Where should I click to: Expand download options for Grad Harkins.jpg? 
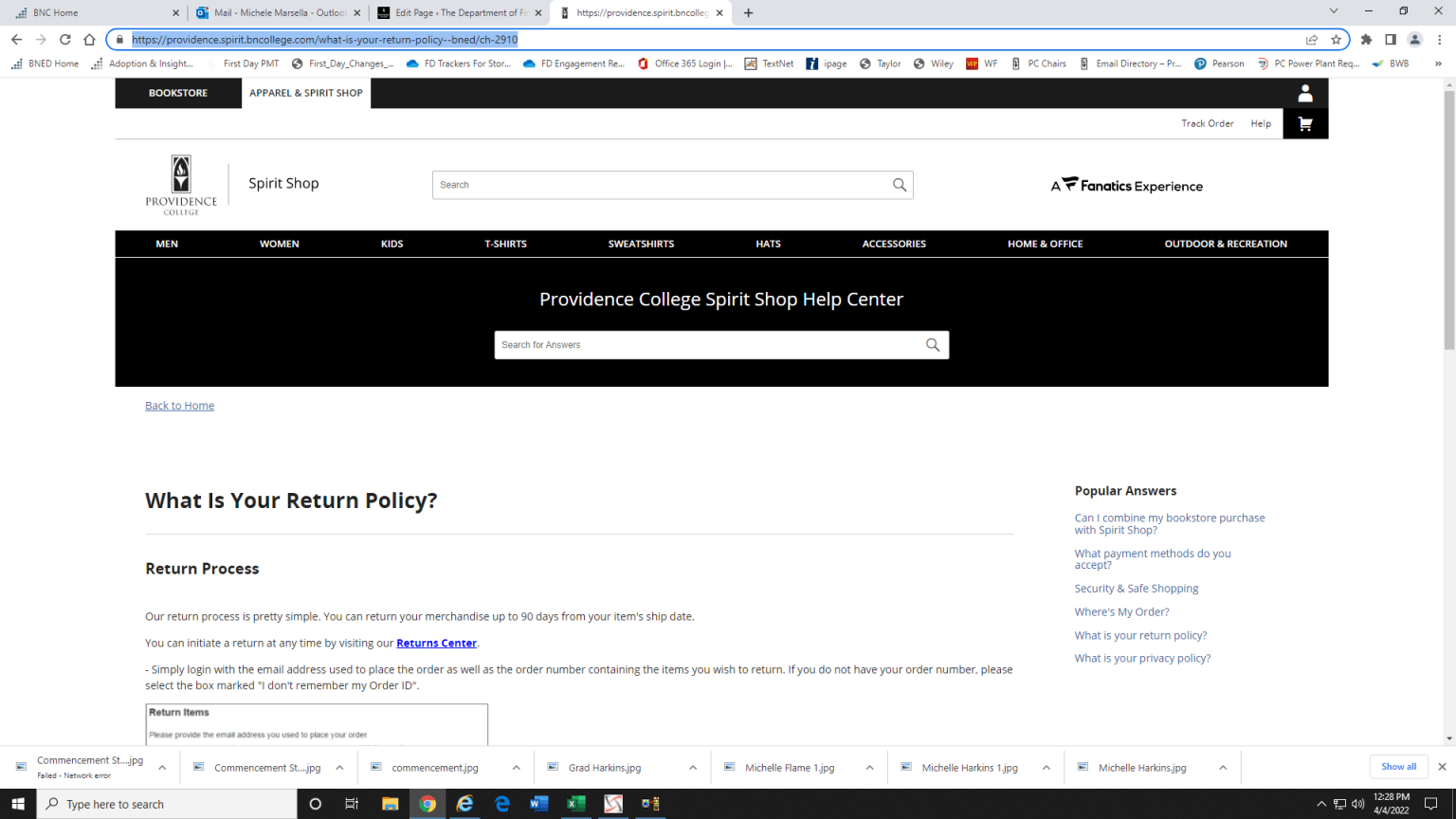coord(692,767)
